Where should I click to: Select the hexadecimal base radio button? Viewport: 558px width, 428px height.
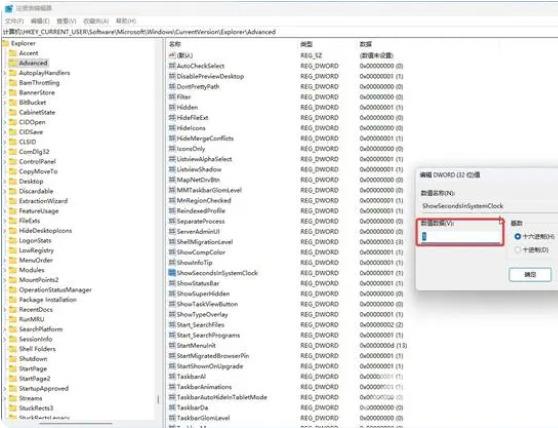point(518,236)
